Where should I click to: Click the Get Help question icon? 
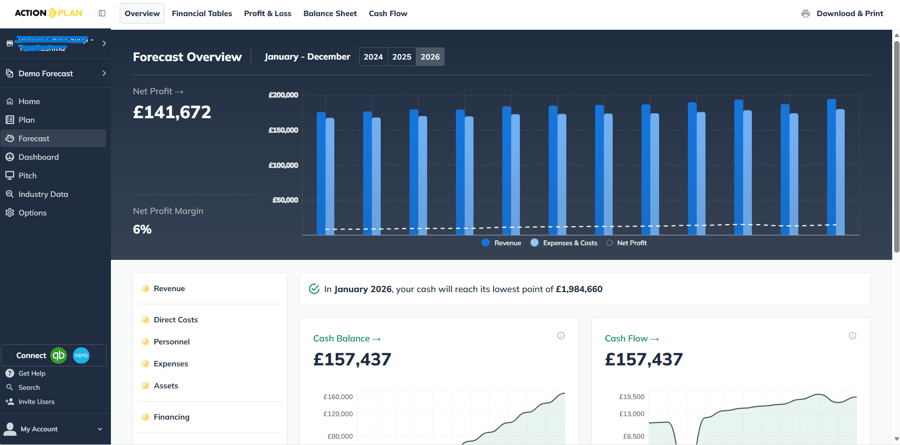tap(9, 373)
